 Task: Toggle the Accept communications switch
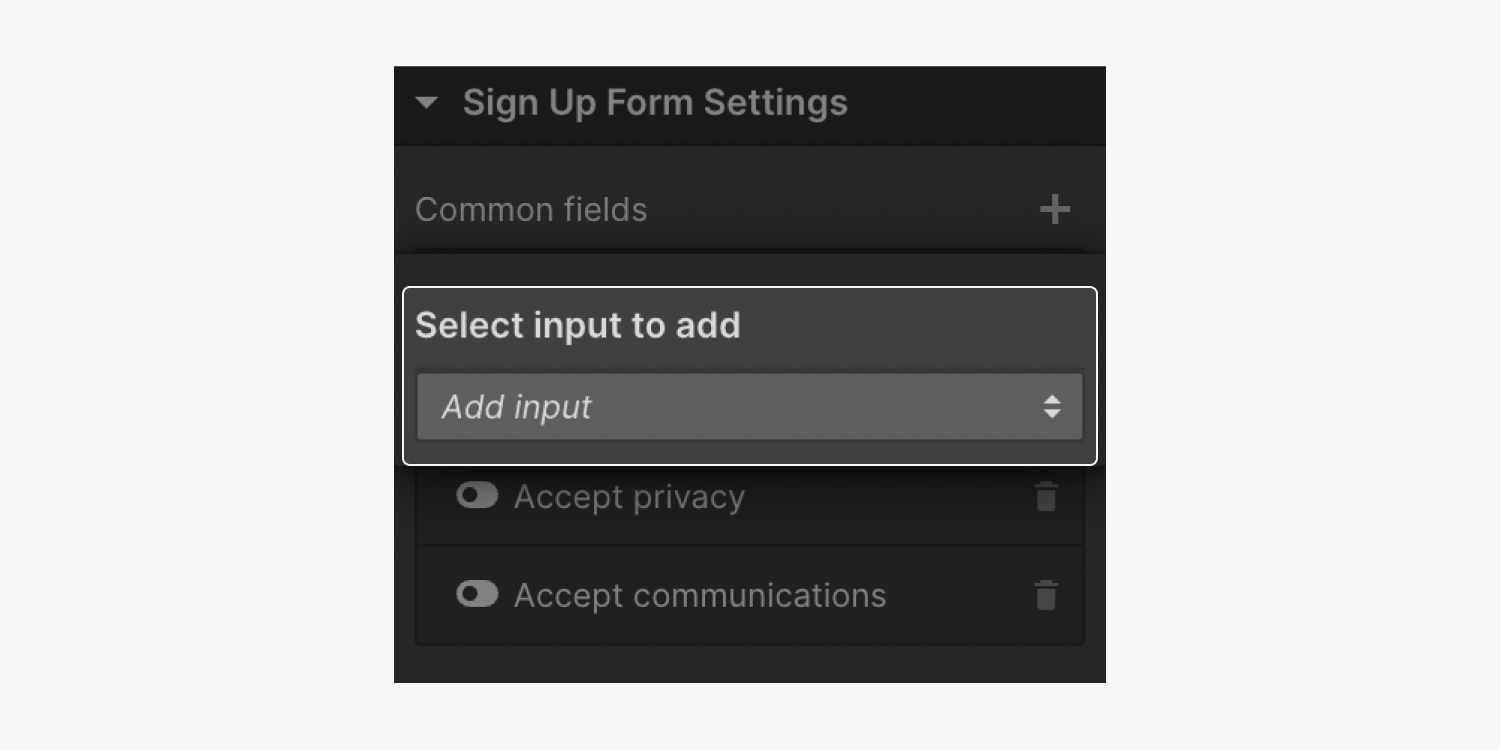point(477,594)
